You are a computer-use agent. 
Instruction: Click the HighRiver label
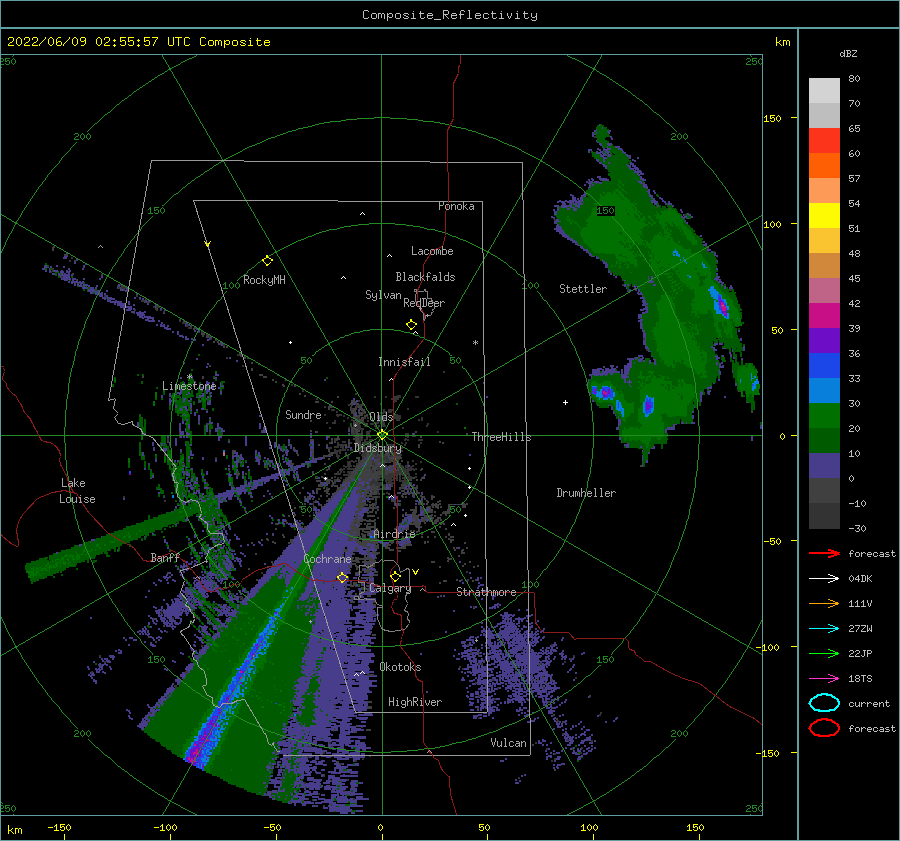click(x=415, y=702)
